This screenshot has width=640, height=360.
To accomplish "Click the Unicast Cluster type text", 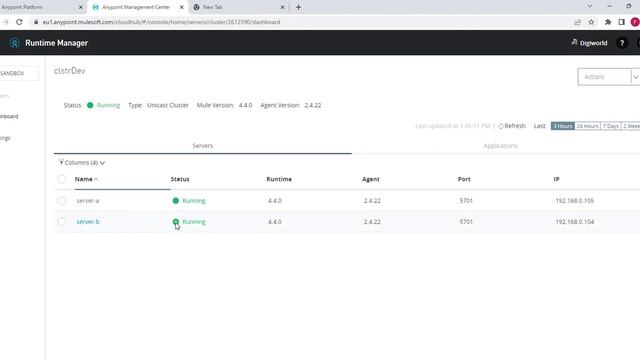I will (168, 105).
